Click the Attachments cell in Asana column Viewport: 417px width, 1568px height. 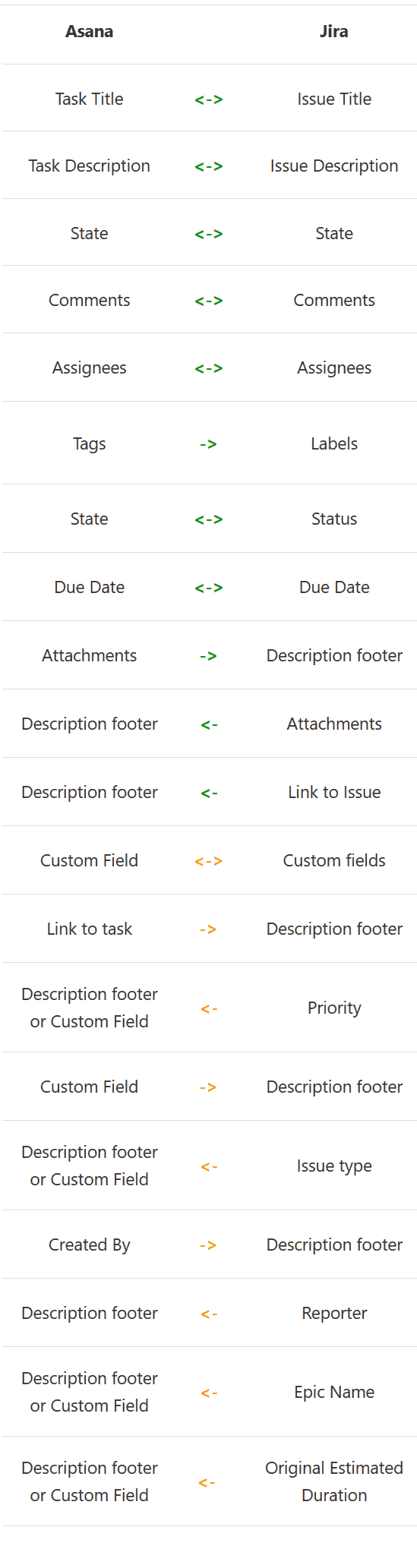click(89, 655)
